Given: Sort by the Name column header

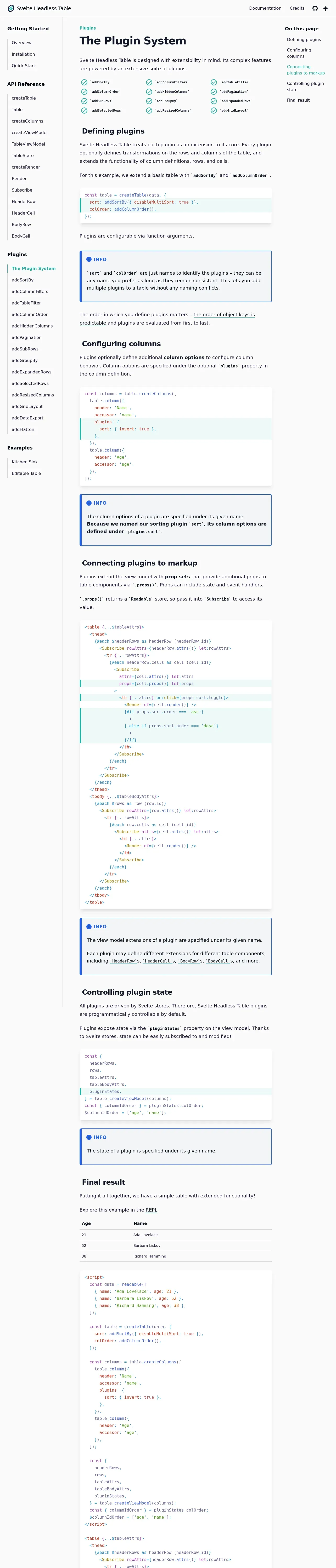Looking at the screenshot, I should point(140,1224).
